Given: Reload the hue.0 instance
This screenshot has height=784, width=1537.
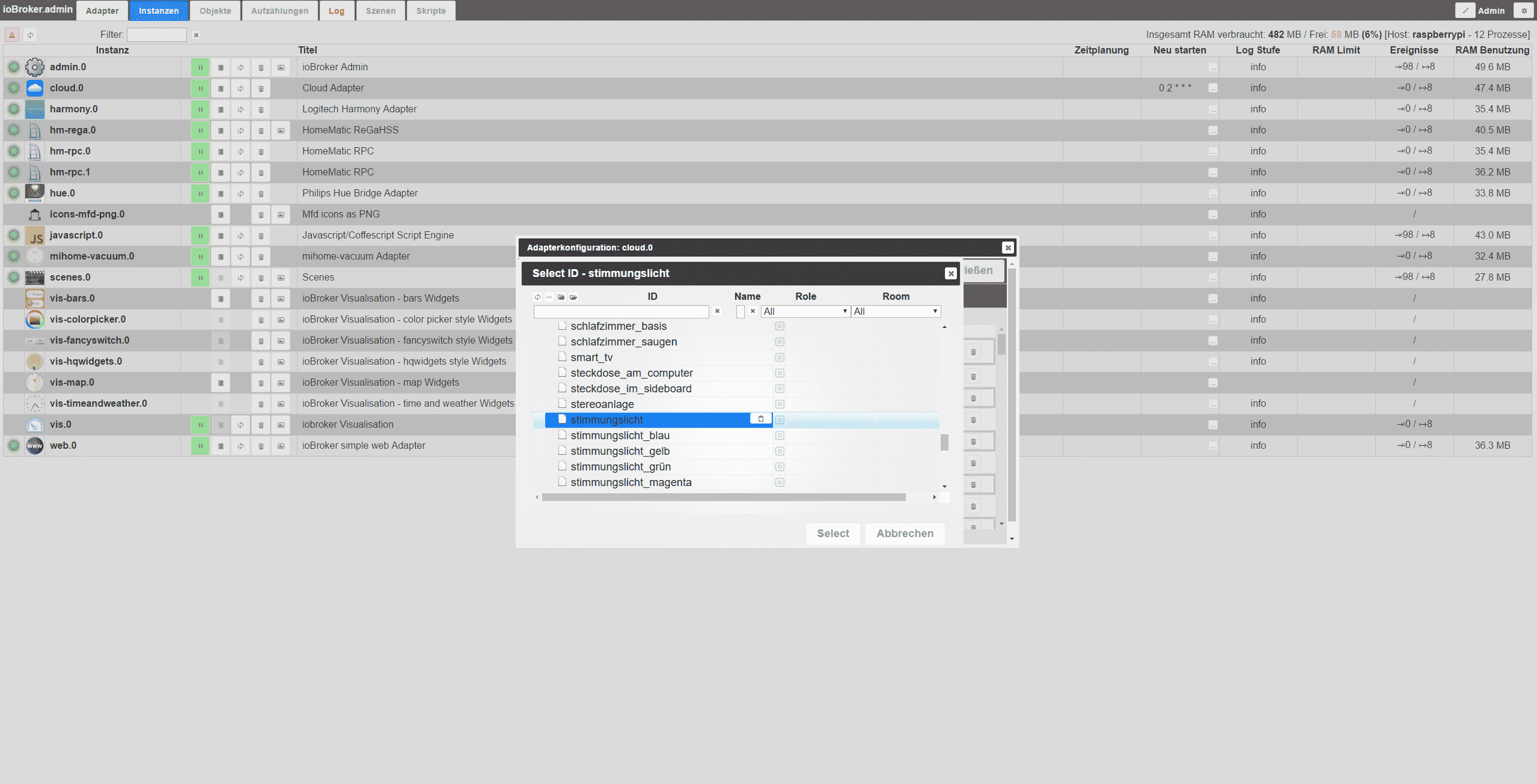Looking at the screenshot, I should point(240,193).
